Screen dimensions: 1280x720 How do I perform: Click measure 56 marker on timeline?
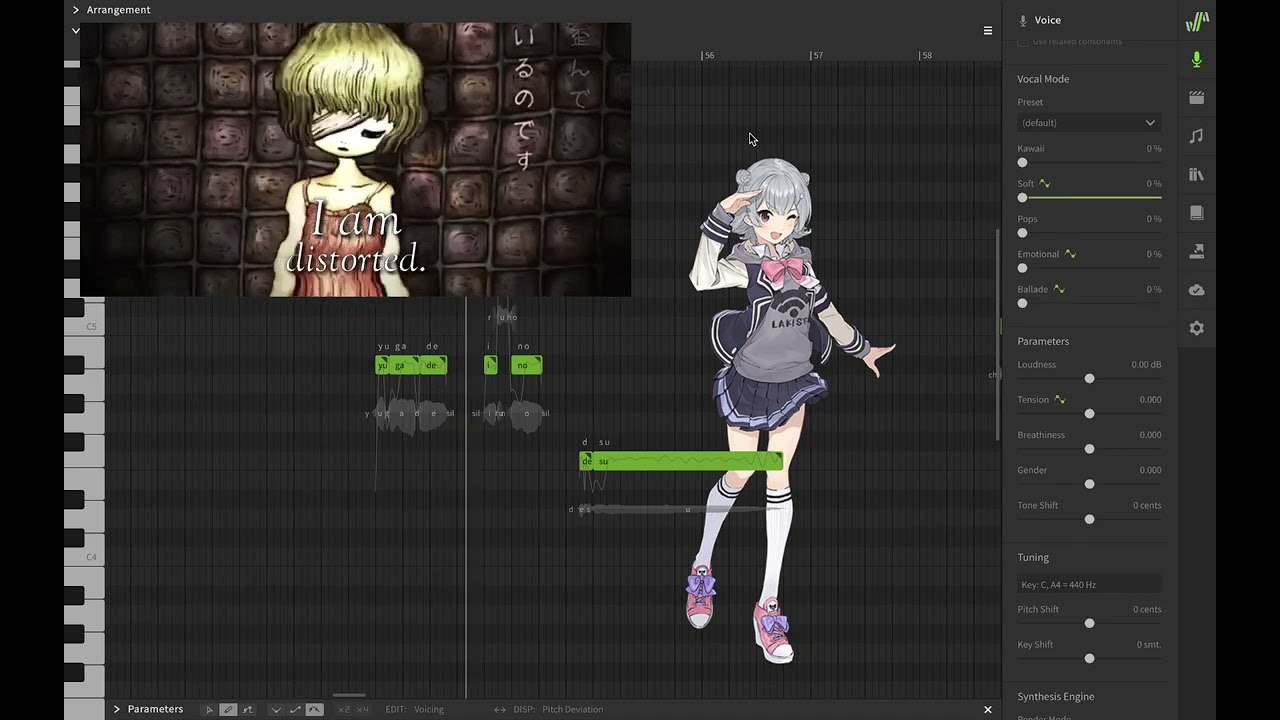click(708, 55)
